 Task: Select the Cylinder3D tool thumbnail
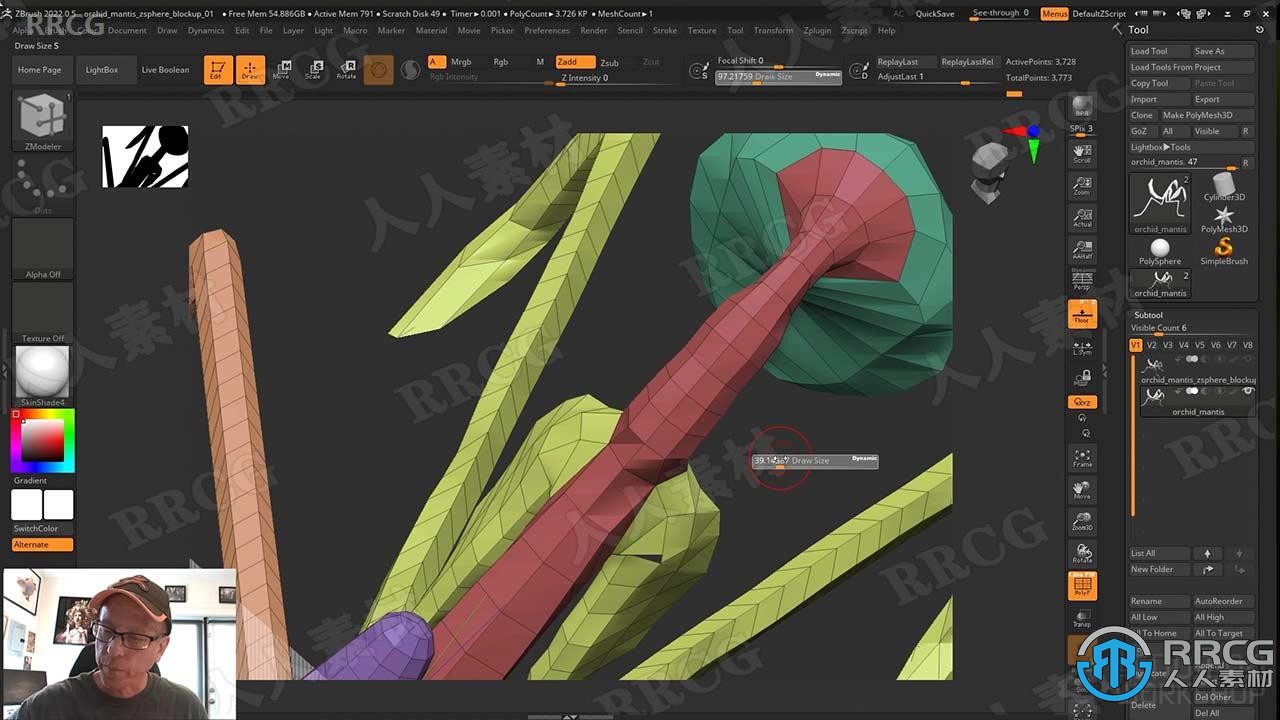1224,188
